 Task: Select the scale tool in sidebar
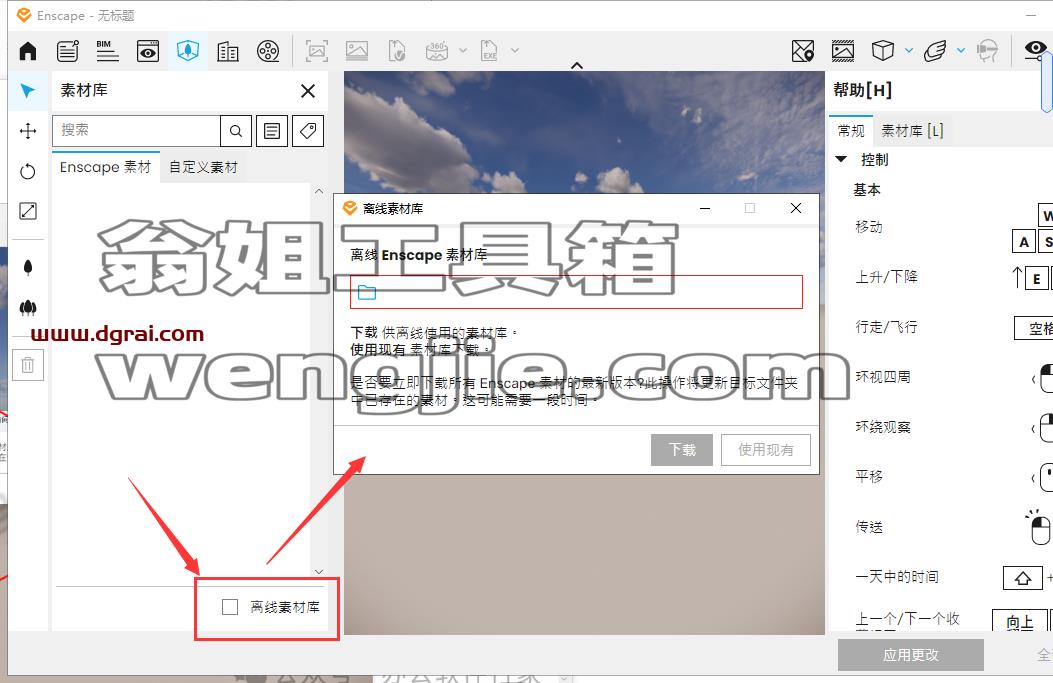point(28,211)
